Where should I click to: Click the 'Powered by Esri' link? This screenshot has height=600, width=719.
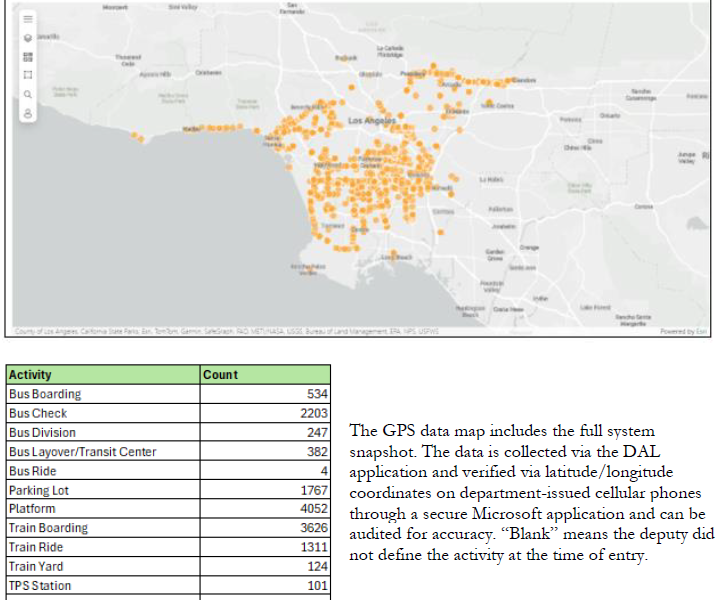click(x=685, y=331)
